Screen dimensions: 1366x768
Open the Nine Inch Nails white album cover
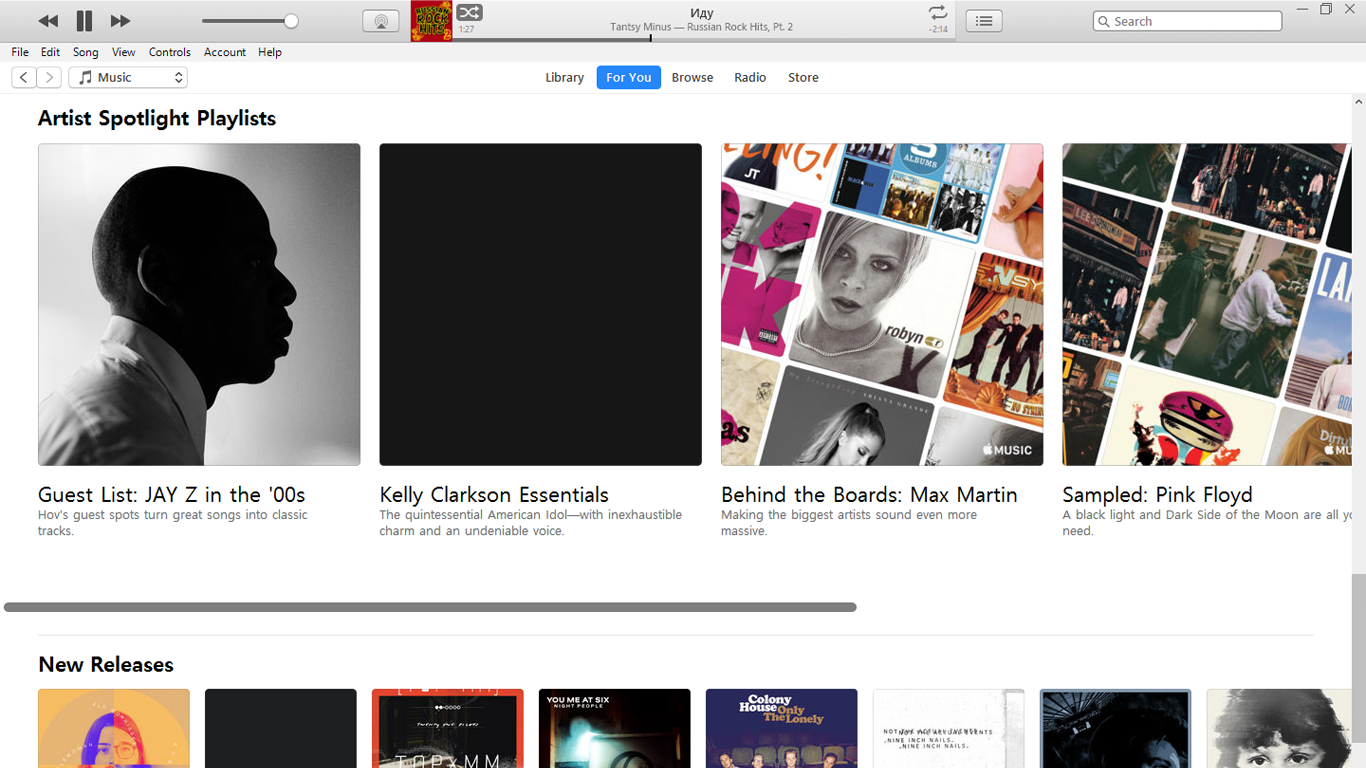(948, 728)
